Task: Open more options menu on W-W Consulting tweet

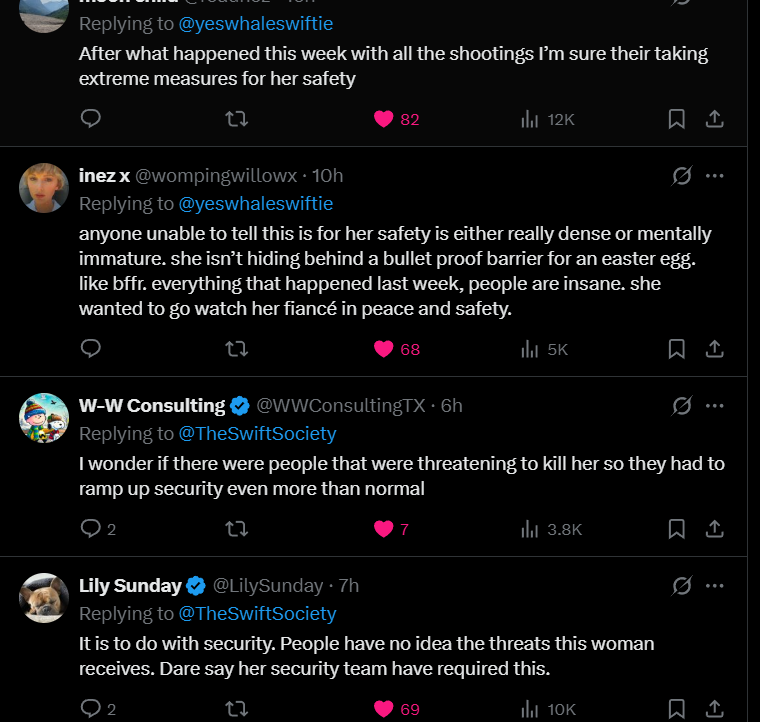Action: [x=715, y=406]
